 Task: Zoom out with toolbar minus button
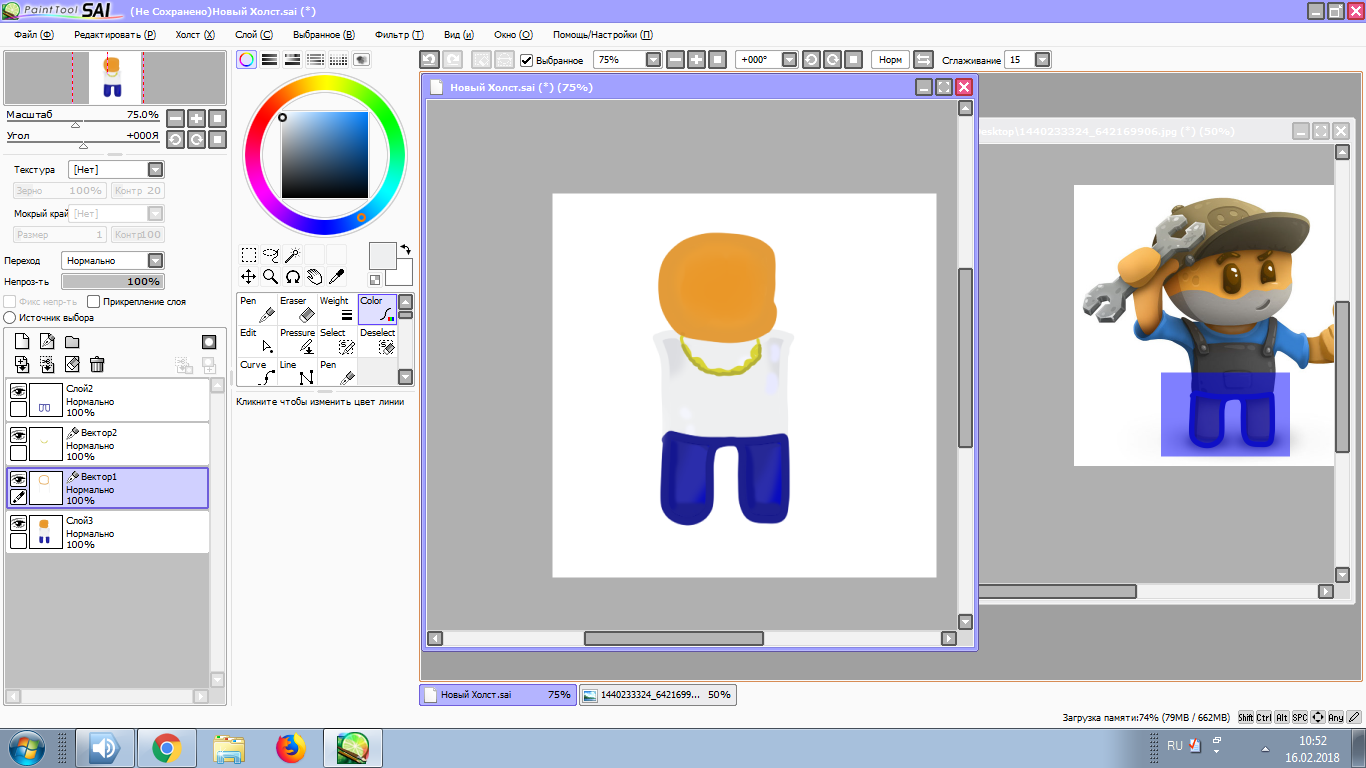676,60
